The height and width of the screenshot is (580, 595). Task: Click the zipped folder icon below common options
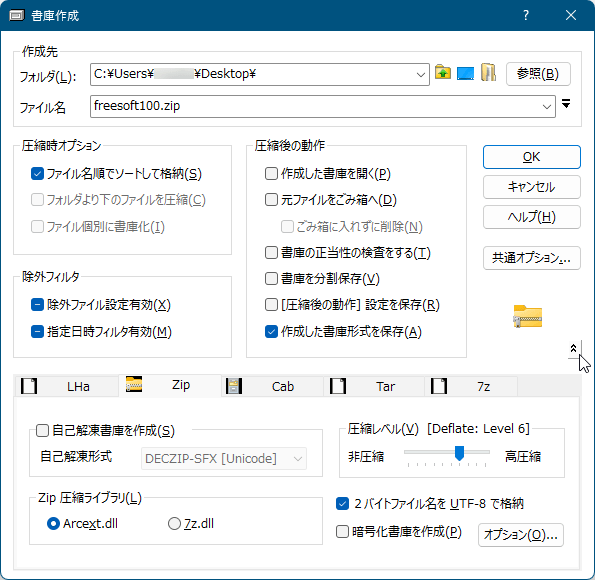click(x=527, y=316)
